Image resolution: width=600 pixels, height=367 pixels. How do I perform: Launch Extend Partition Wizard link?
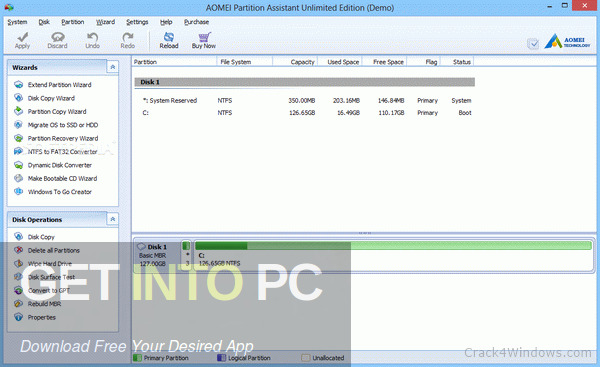59,85
